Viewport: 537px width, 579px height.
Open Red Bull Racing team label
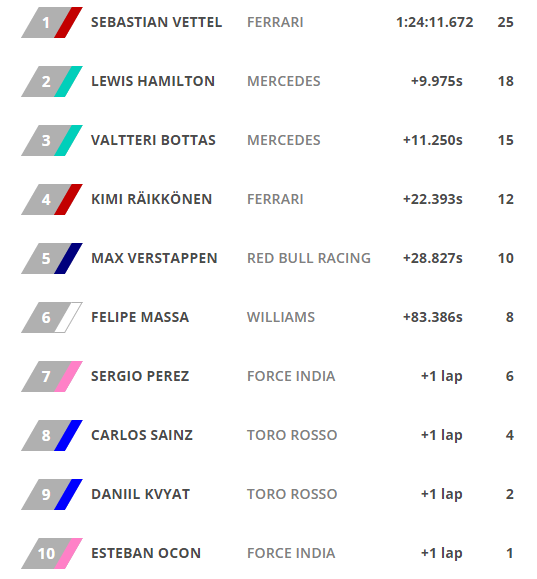[309, 258]
